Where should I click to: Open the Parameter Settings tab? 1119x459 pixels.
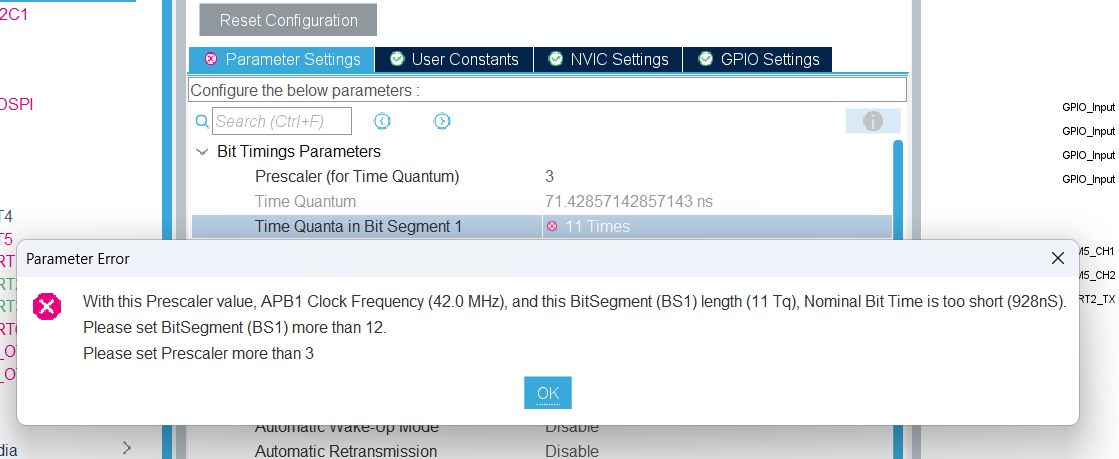282,59
